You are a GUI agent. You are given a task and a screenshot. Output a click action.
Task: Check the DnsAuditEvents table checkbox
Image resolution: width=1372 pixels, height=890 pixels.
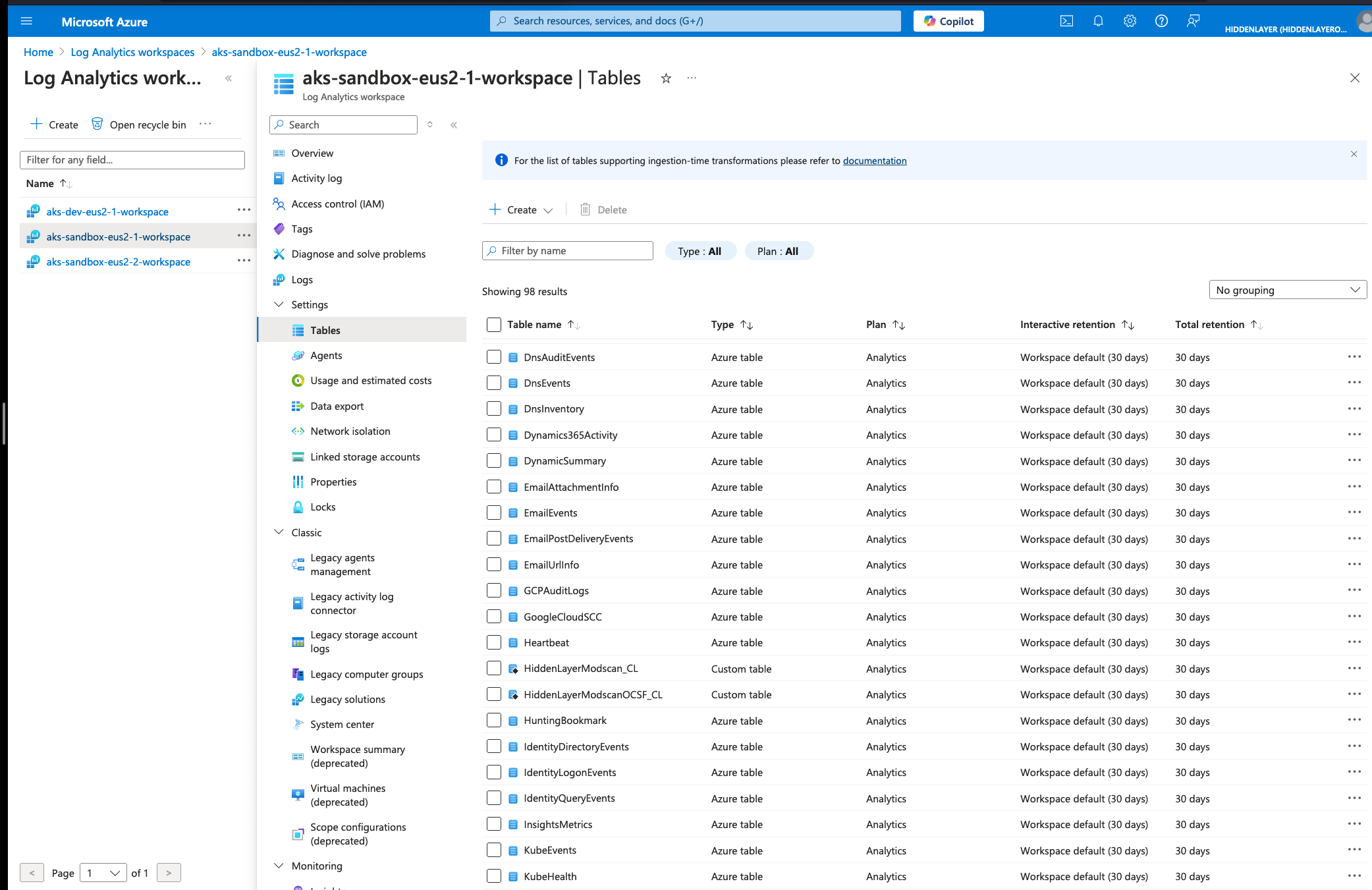coord(494,357)
